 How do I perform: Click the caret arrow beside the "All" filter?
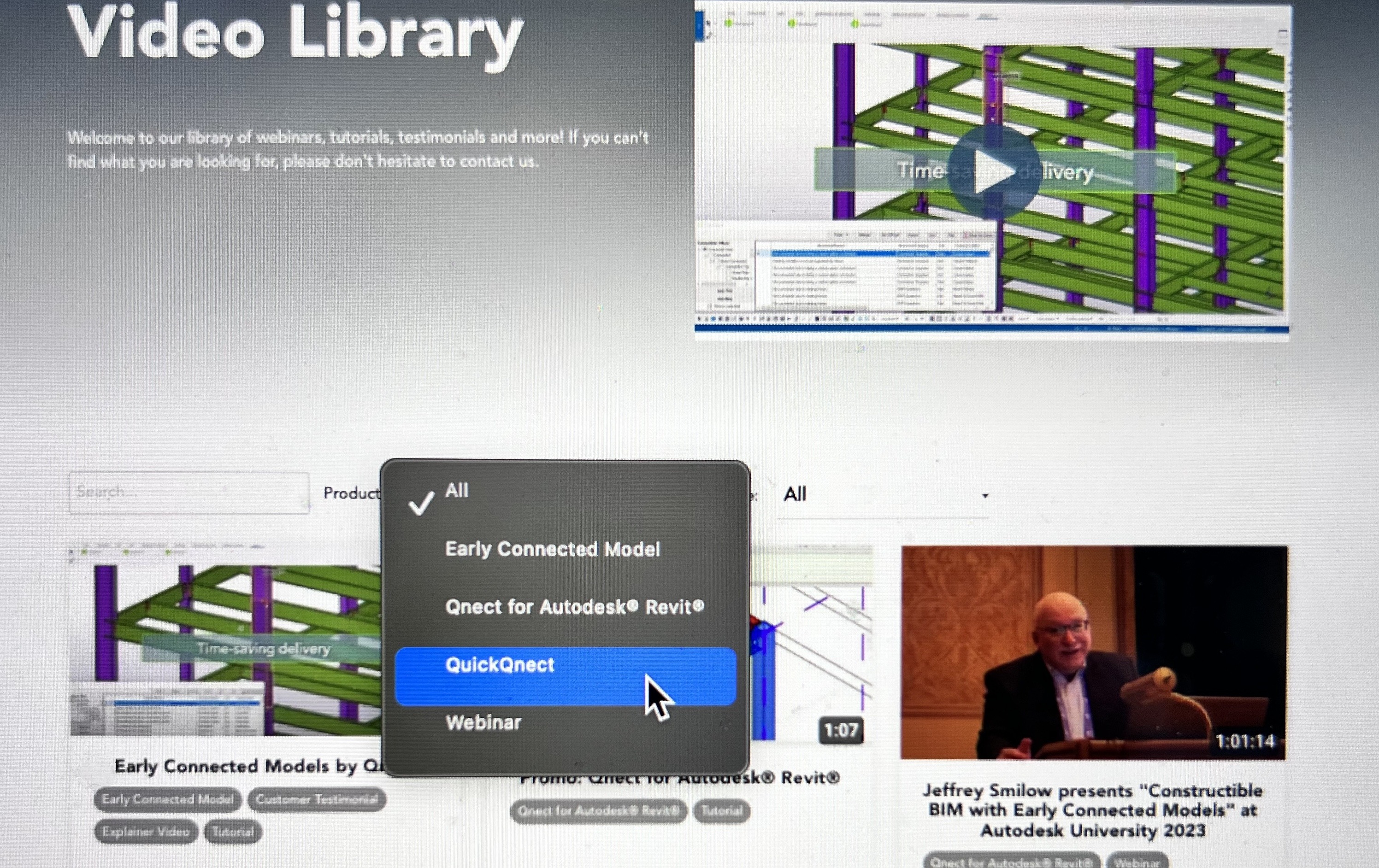coord(984,495)
